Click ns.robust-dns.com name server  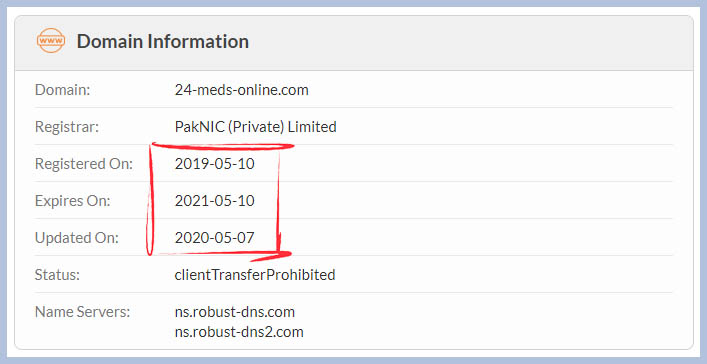point(235,312)
